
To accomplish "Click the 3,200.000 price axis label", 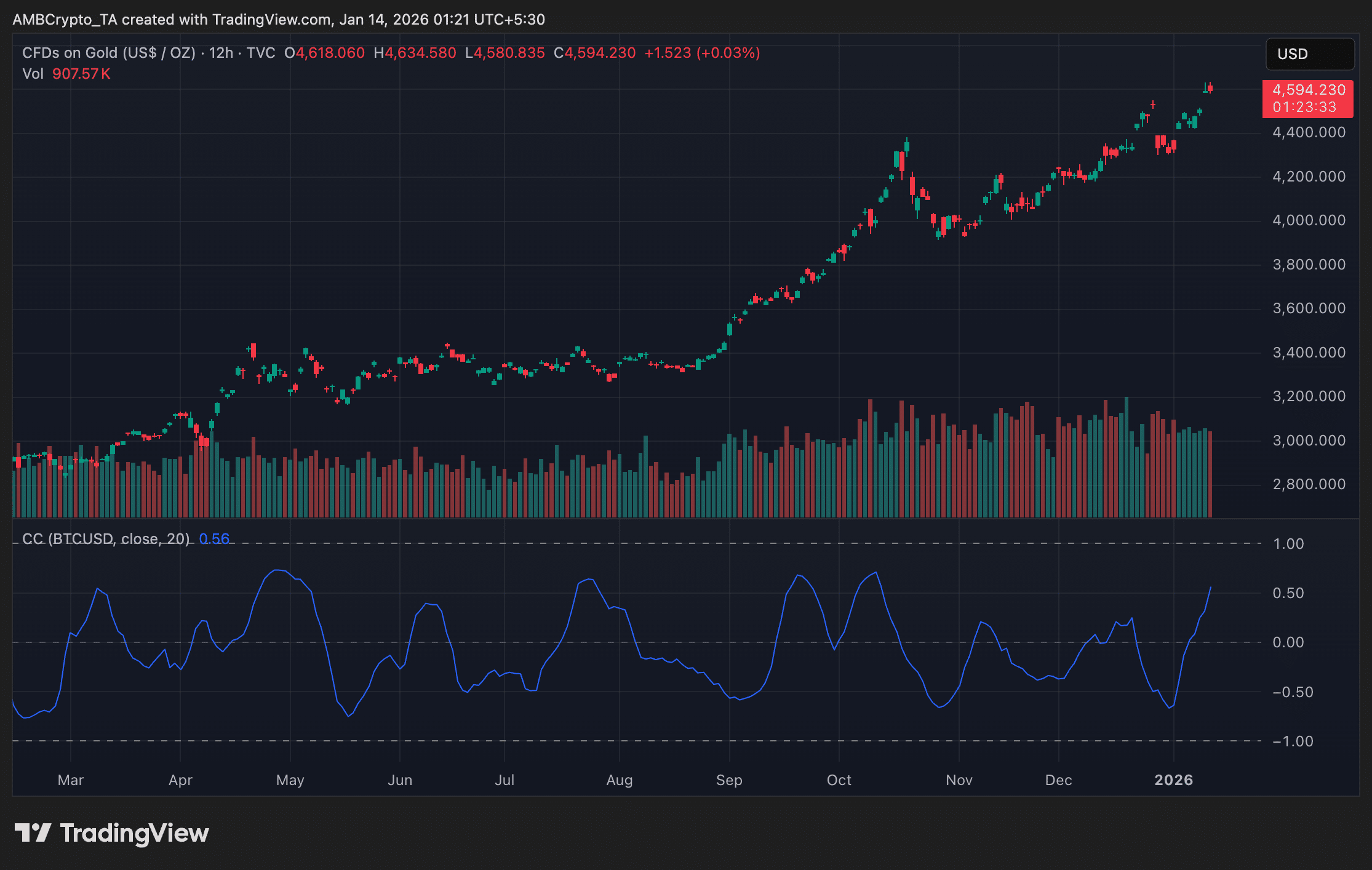I will [x=1309, y=396].
